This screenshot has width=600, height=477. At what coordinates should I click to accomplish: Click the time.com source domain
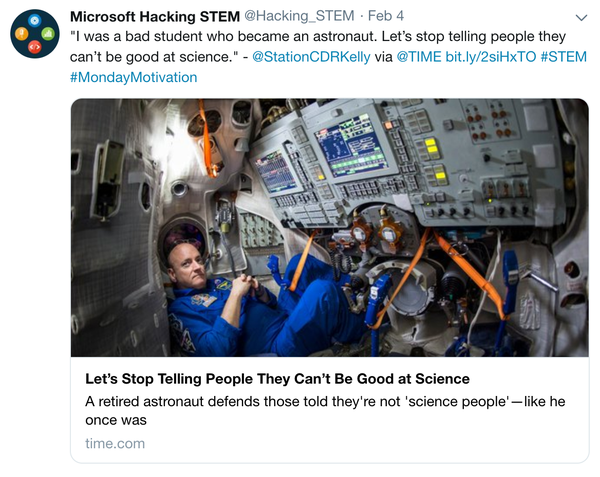pyautogui.click(x=115, y=443)
